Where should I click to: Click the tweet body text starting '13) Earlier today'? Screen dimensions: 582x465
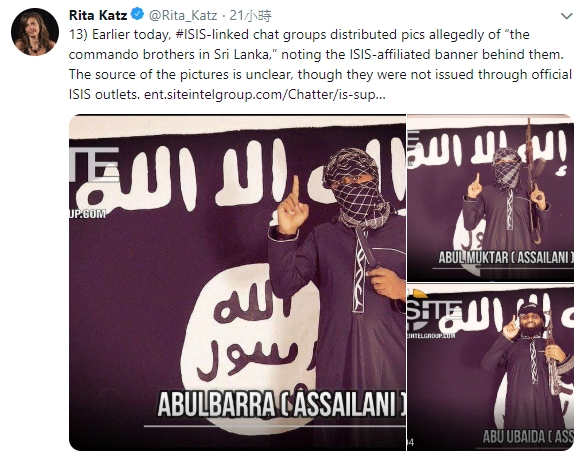320,65
